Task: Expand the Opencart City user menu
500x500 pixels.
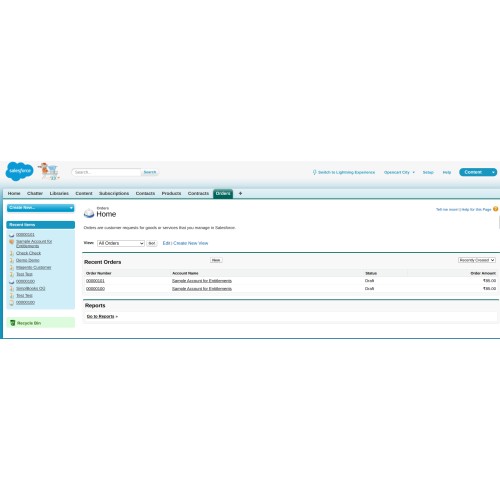Action: (x=399, y=172)
